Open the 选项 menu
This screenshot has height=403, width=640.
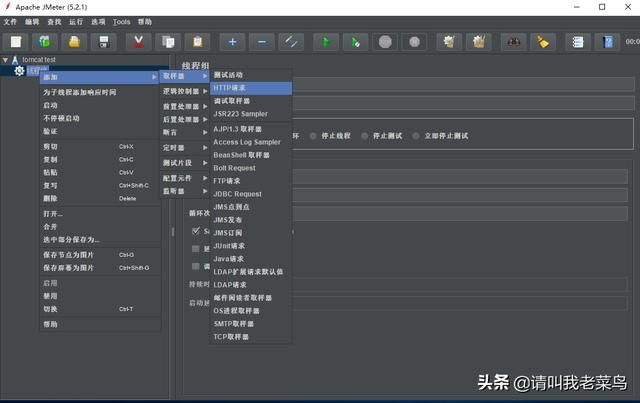point(98,22)
